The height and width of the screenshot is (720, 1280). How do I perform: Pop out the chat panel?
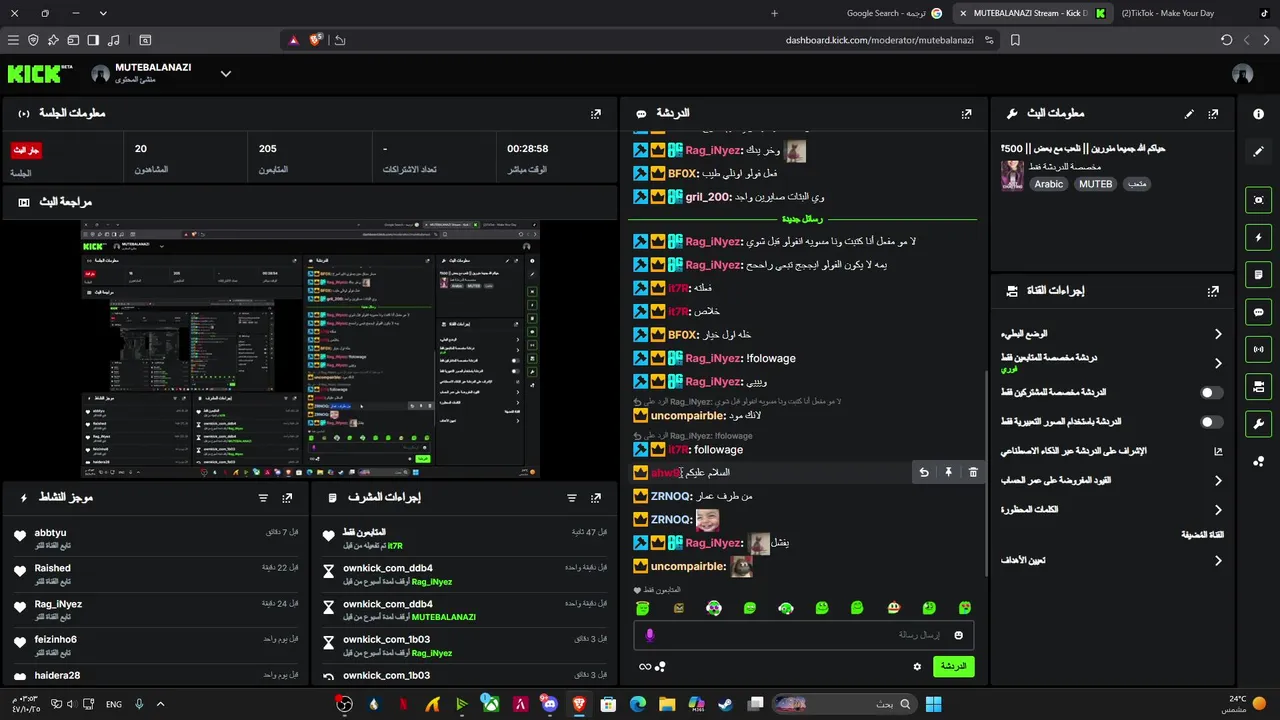[x=966, y=114]
